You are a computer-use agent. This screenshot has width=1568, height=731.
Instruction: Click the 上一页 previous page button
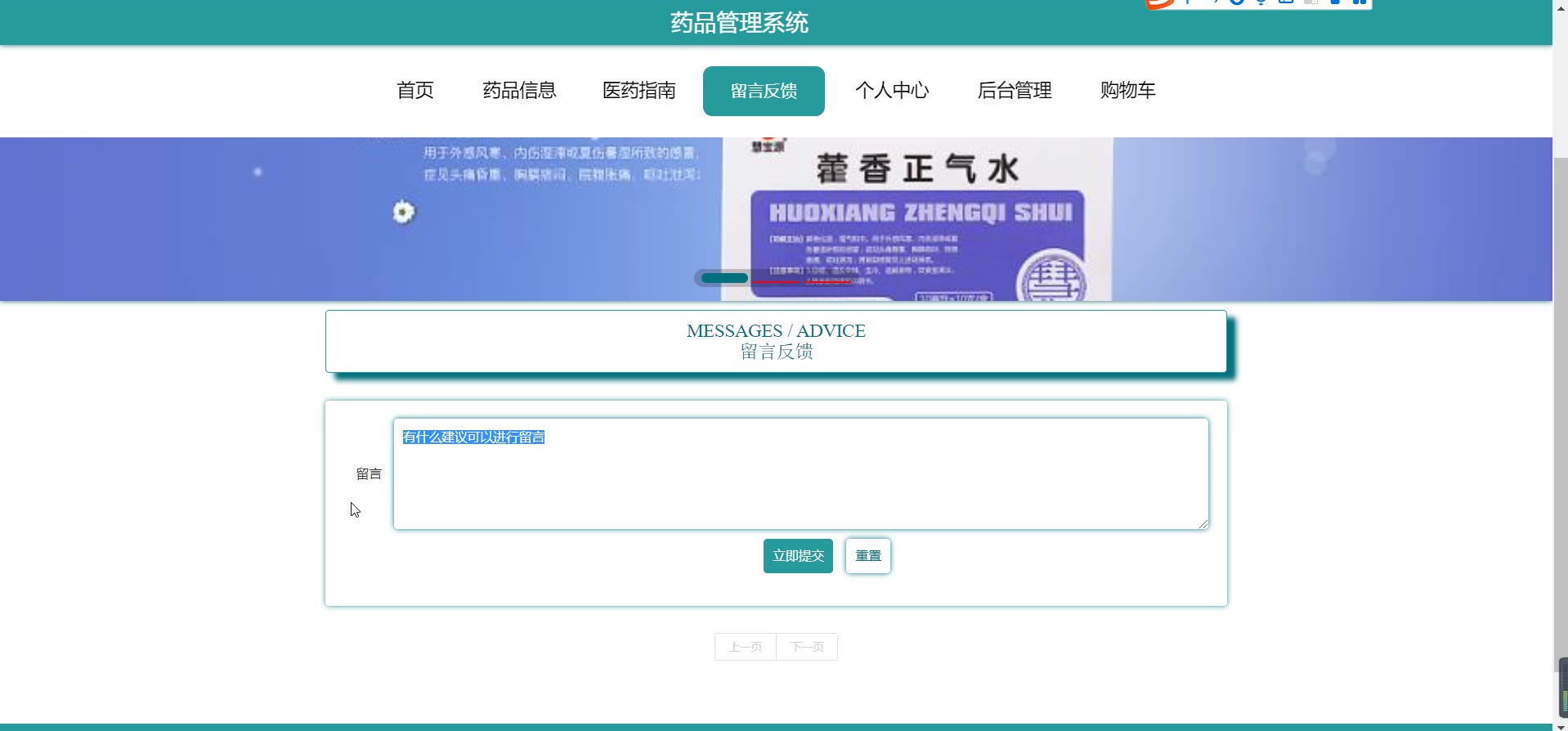coord(746,647)
